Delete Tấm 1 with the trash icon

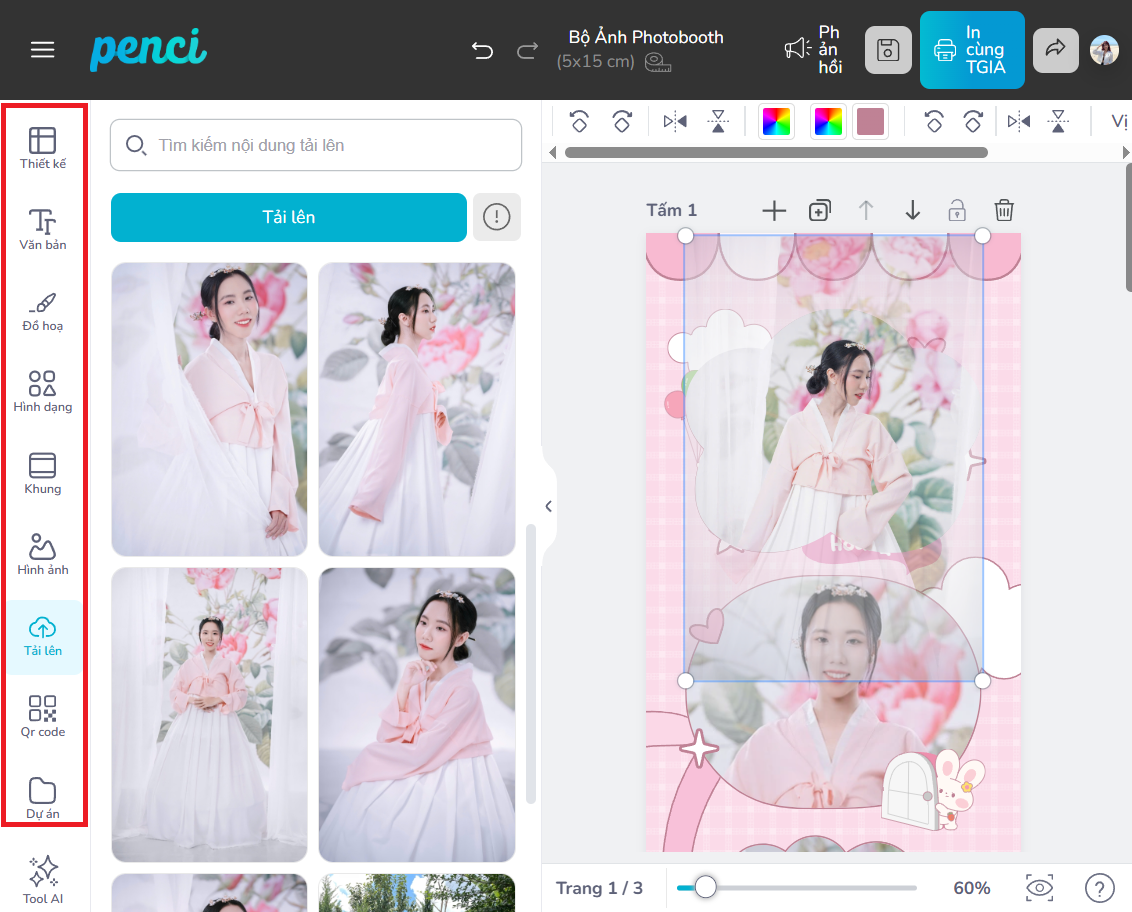pyautogui.click(x=1004, y=210)
